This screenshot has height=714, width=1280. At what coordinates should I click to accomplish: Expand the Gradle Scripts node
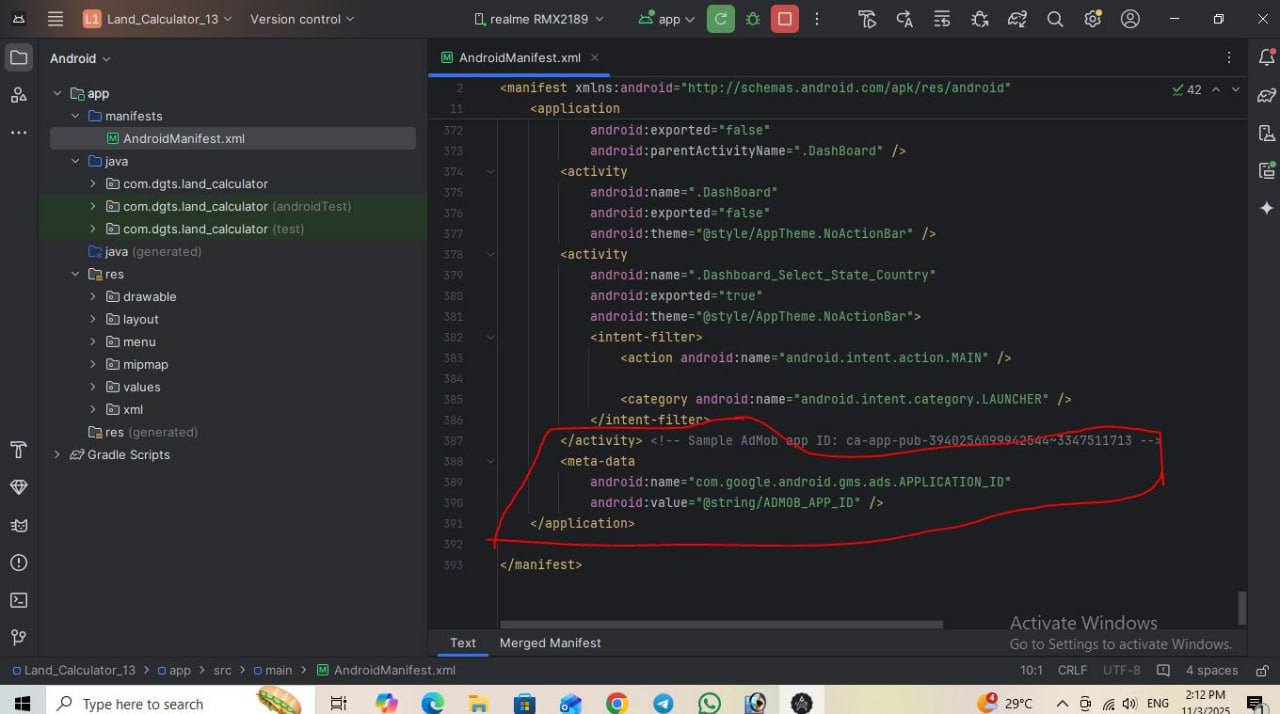tap(57, 455)
